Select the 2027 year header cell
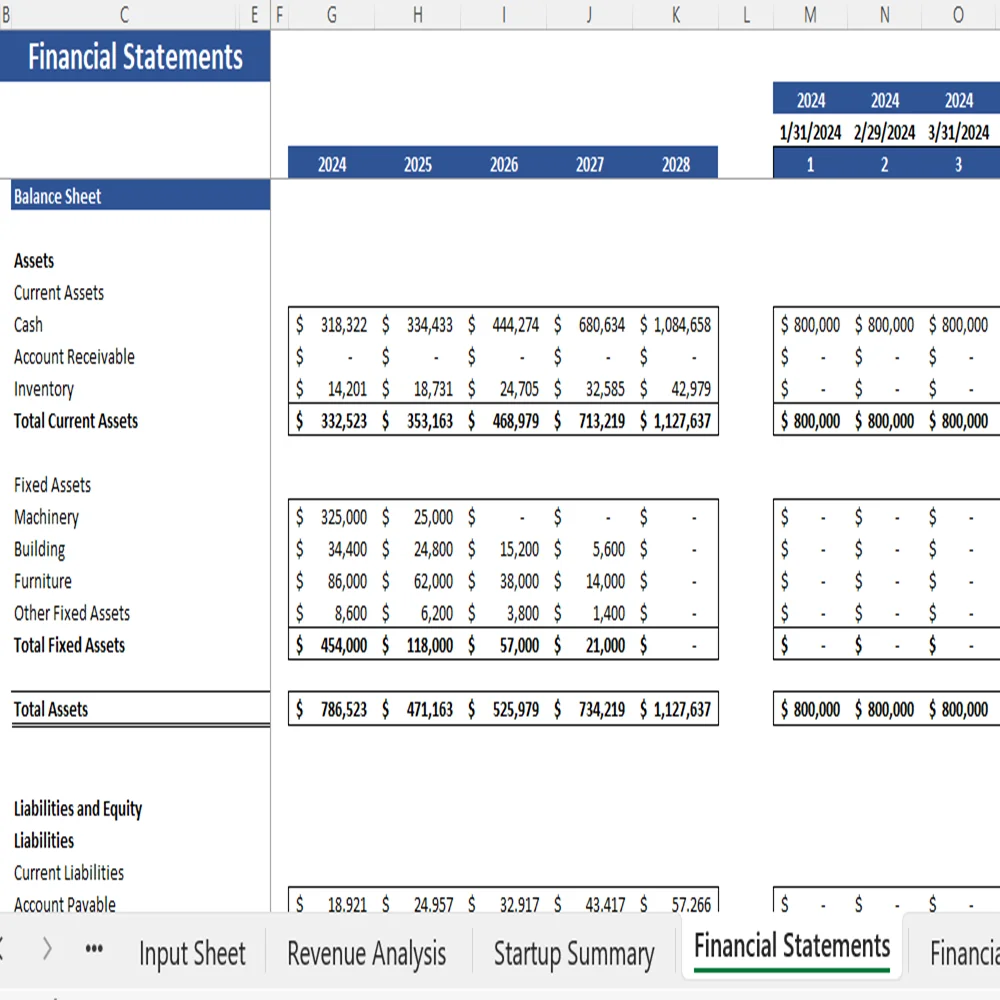The width and height of the screenshot is (1000, 1000). tap(590, 165)
